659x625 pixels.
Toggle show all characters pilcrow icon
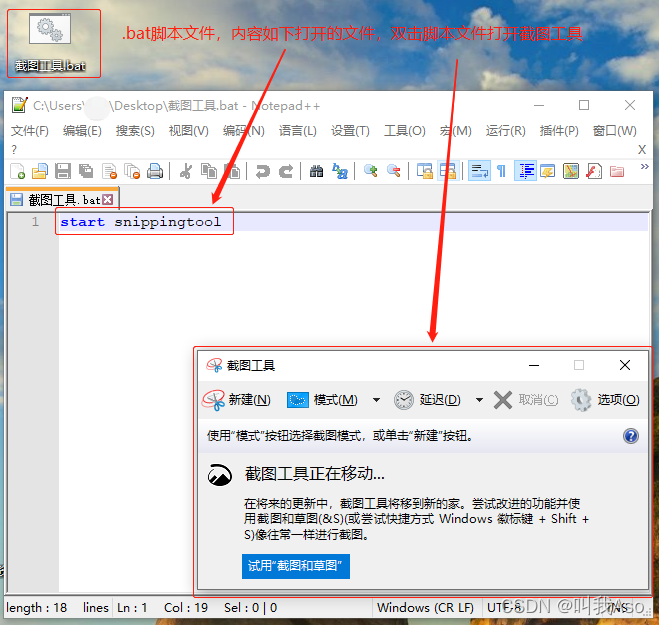pyautogui.click(x=501, y=171)
